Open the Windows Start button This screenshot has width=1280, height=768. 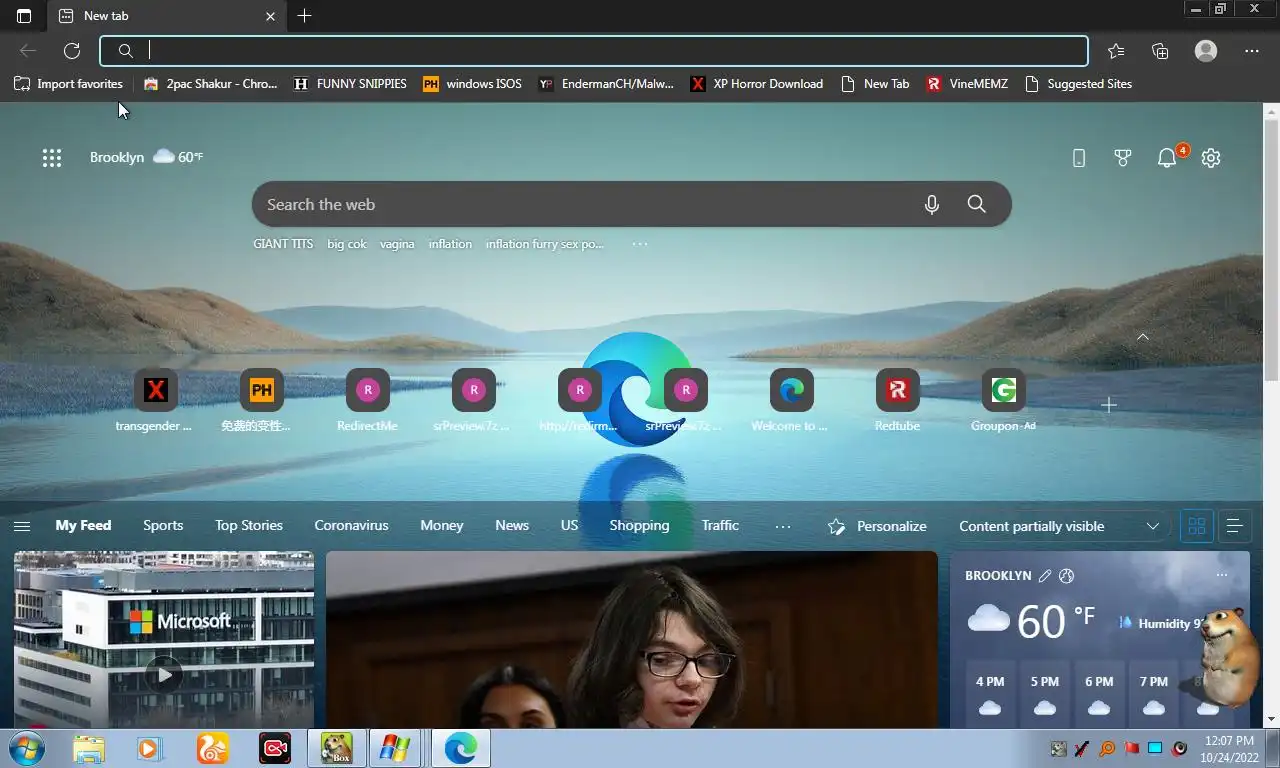tap(26, 748)
